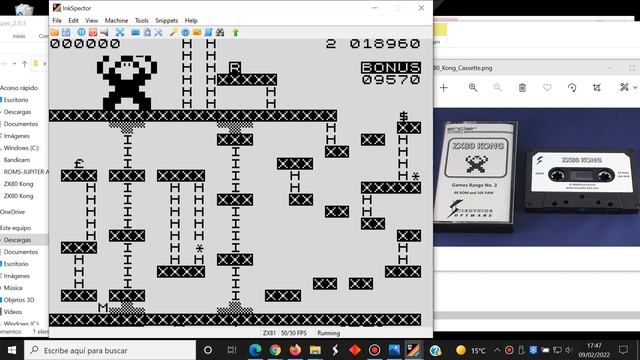The image size is (640, 360).
Task: Show hidden system tray icons chevron
Action: coord(497,350)
